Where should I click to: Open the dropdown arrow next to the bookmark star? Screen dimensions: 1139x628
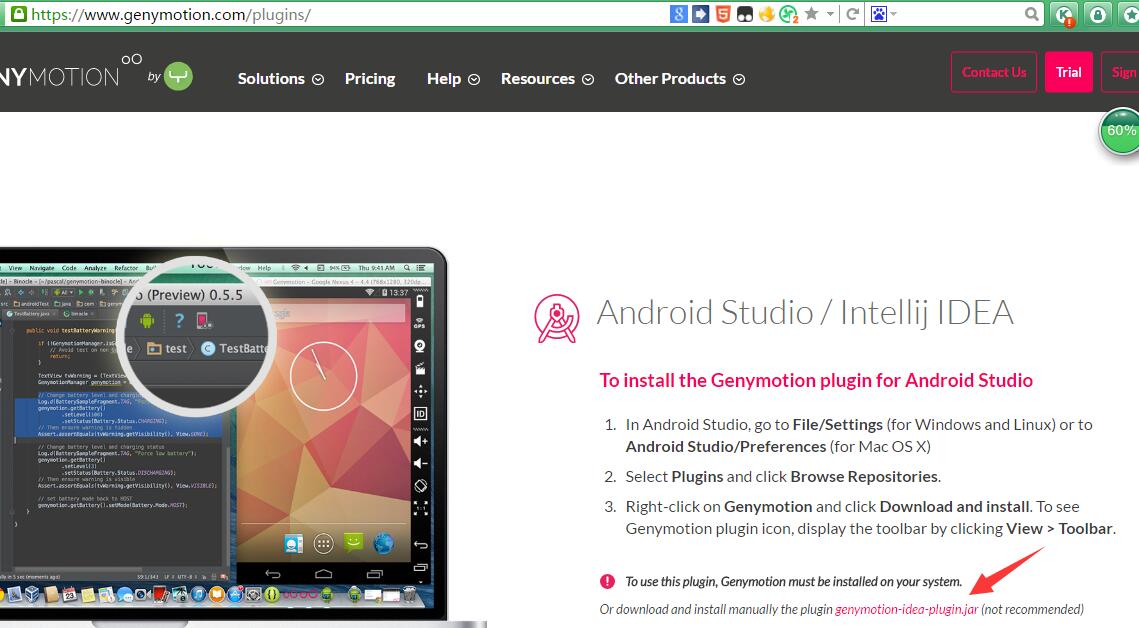830,14
